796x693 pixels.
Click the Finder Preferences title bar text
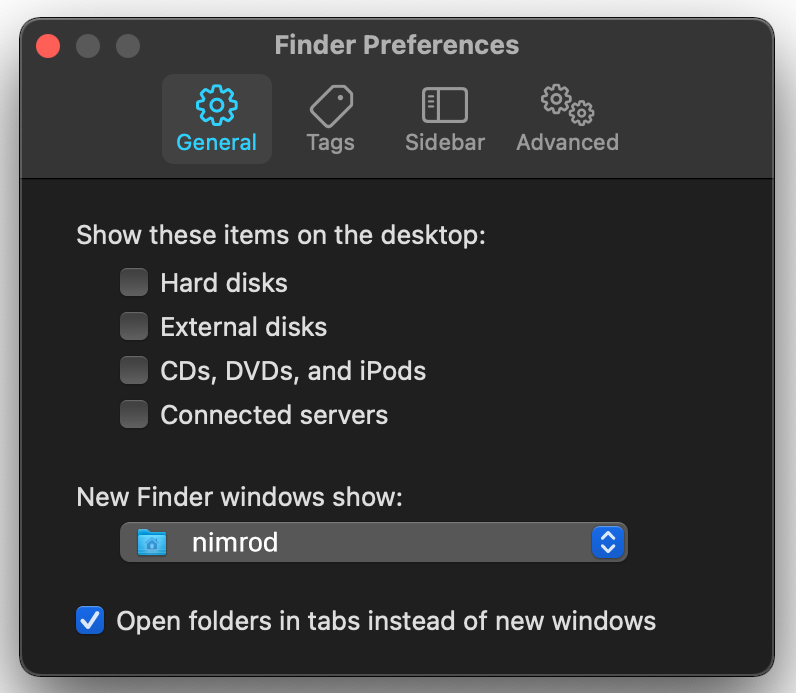pyautogui.click(x=397, y=45)
